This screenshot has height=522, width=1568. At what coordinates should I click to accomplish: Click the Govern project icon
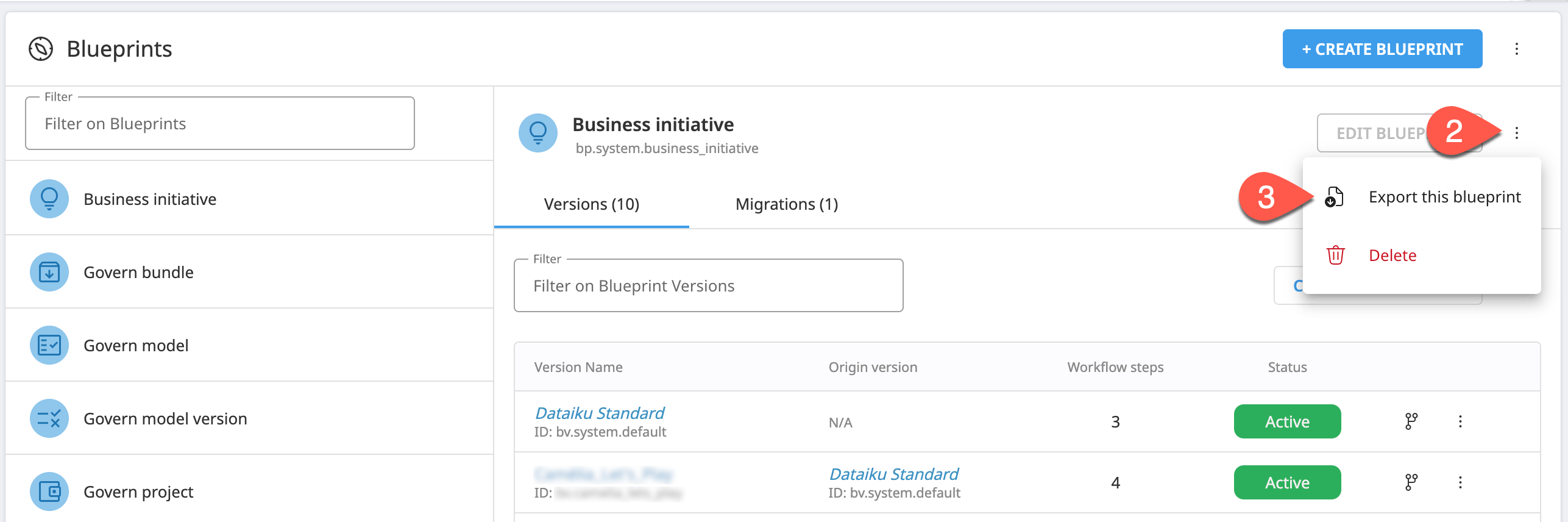coord(49,492)
